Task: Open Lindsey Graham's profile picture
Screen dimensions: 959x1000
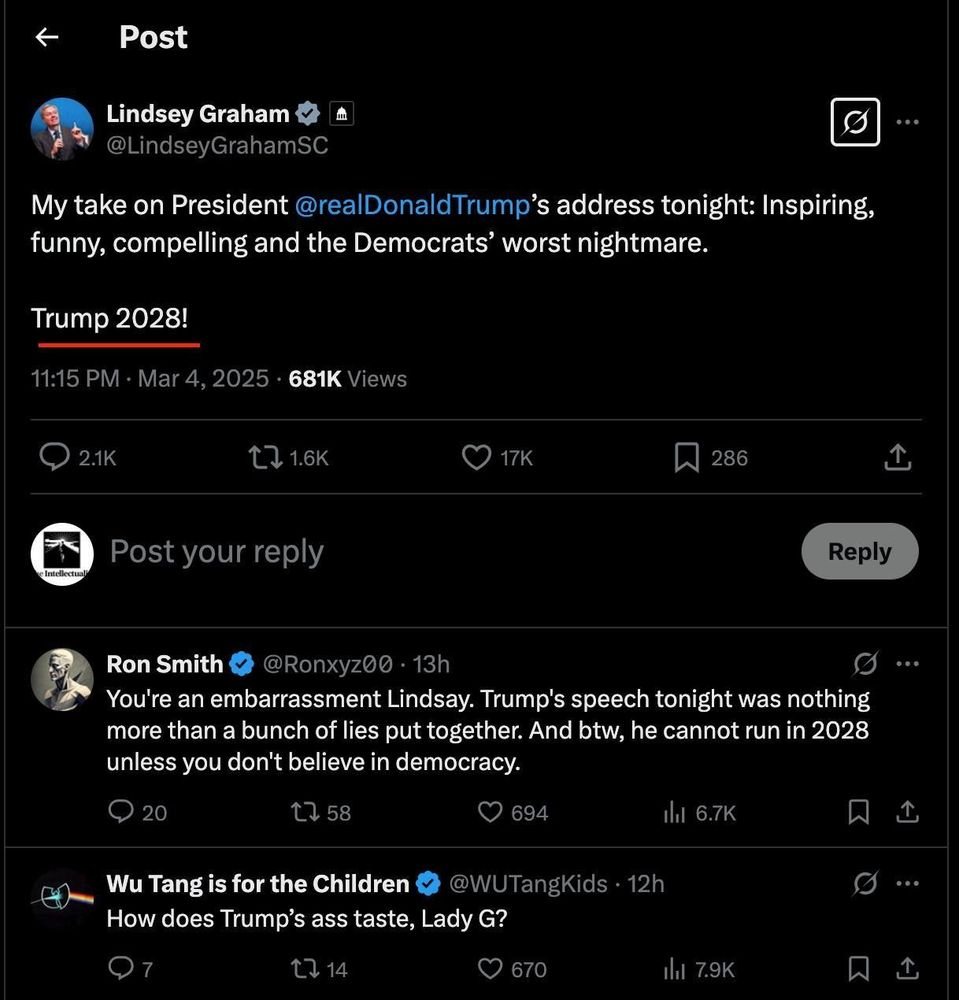Action: click(x=62, y=129)
